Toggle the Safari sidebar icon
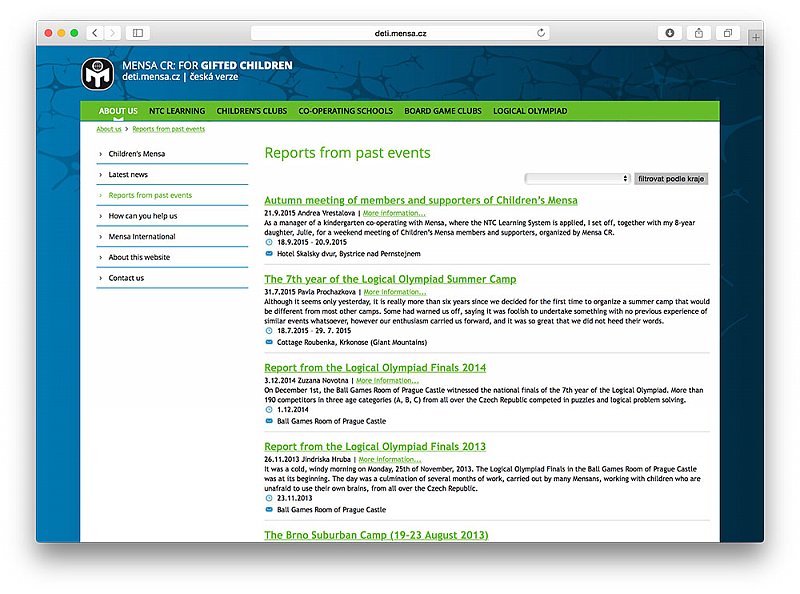The height and width of the screenshot is (594, 800). click(x=139, y=33)
